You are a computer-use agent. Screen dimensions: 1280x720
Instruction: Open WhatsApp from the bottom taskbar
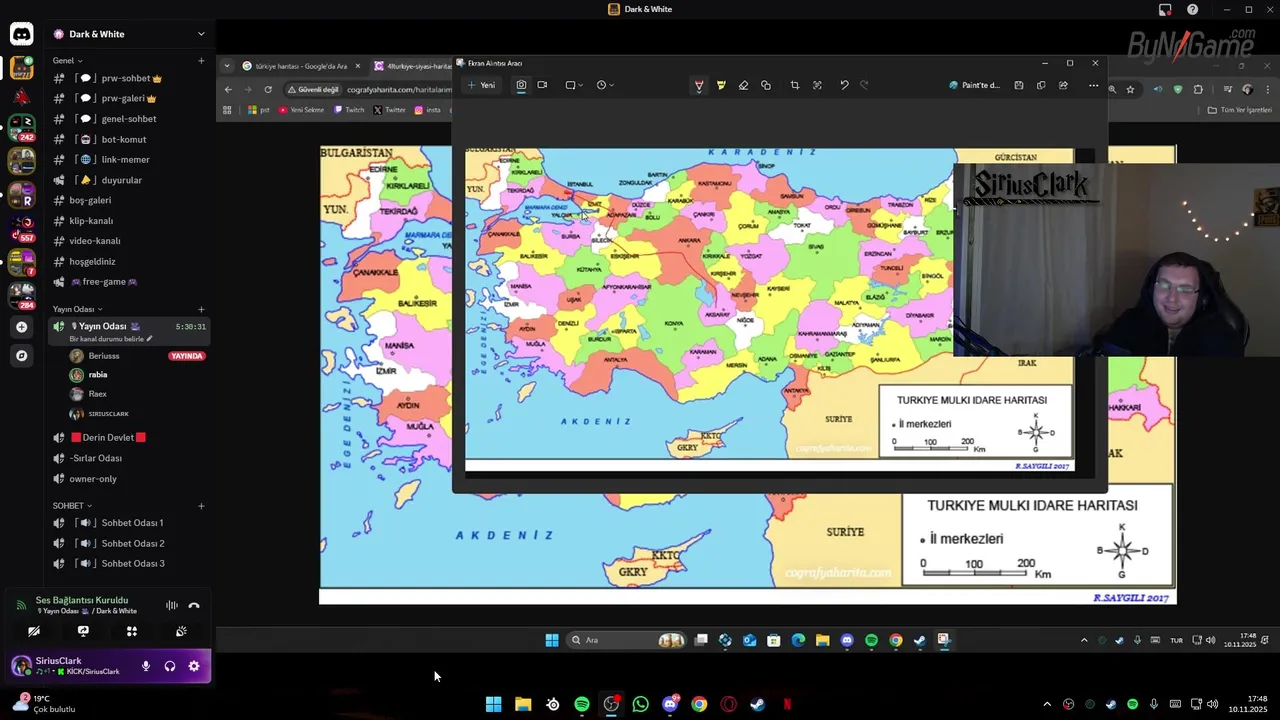[x=640, y=704]
